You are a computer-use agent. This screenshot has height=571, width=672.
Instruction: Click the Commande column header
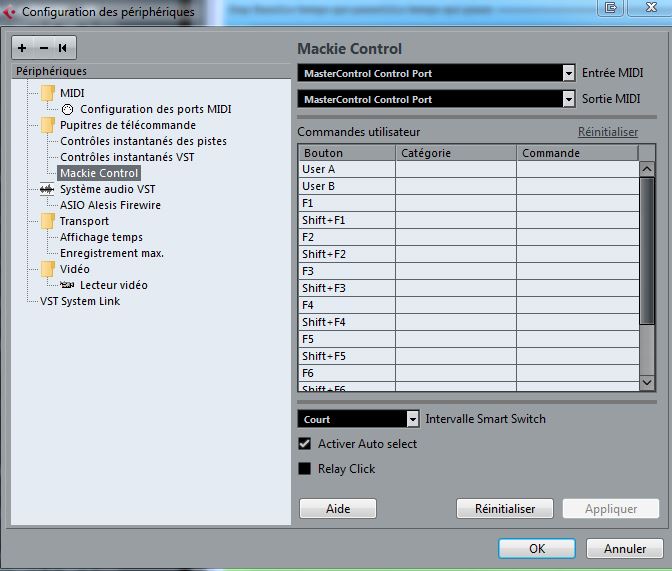tap(578, 153)
